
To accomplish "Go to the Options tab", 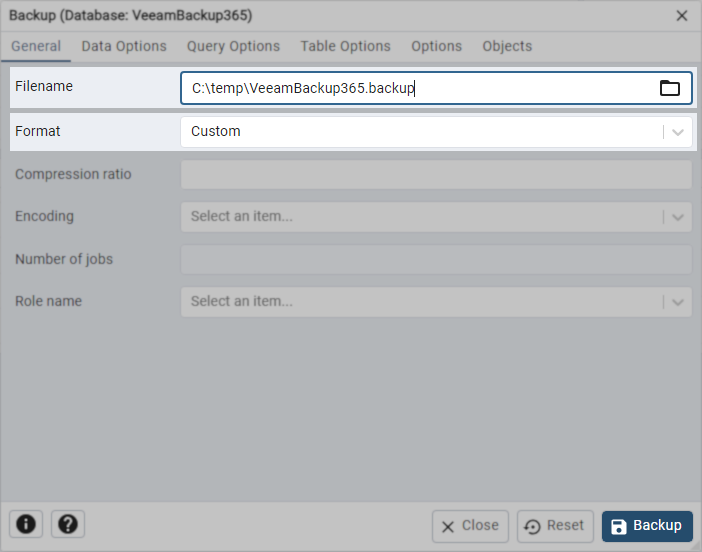I will click(x=437, y=46).
